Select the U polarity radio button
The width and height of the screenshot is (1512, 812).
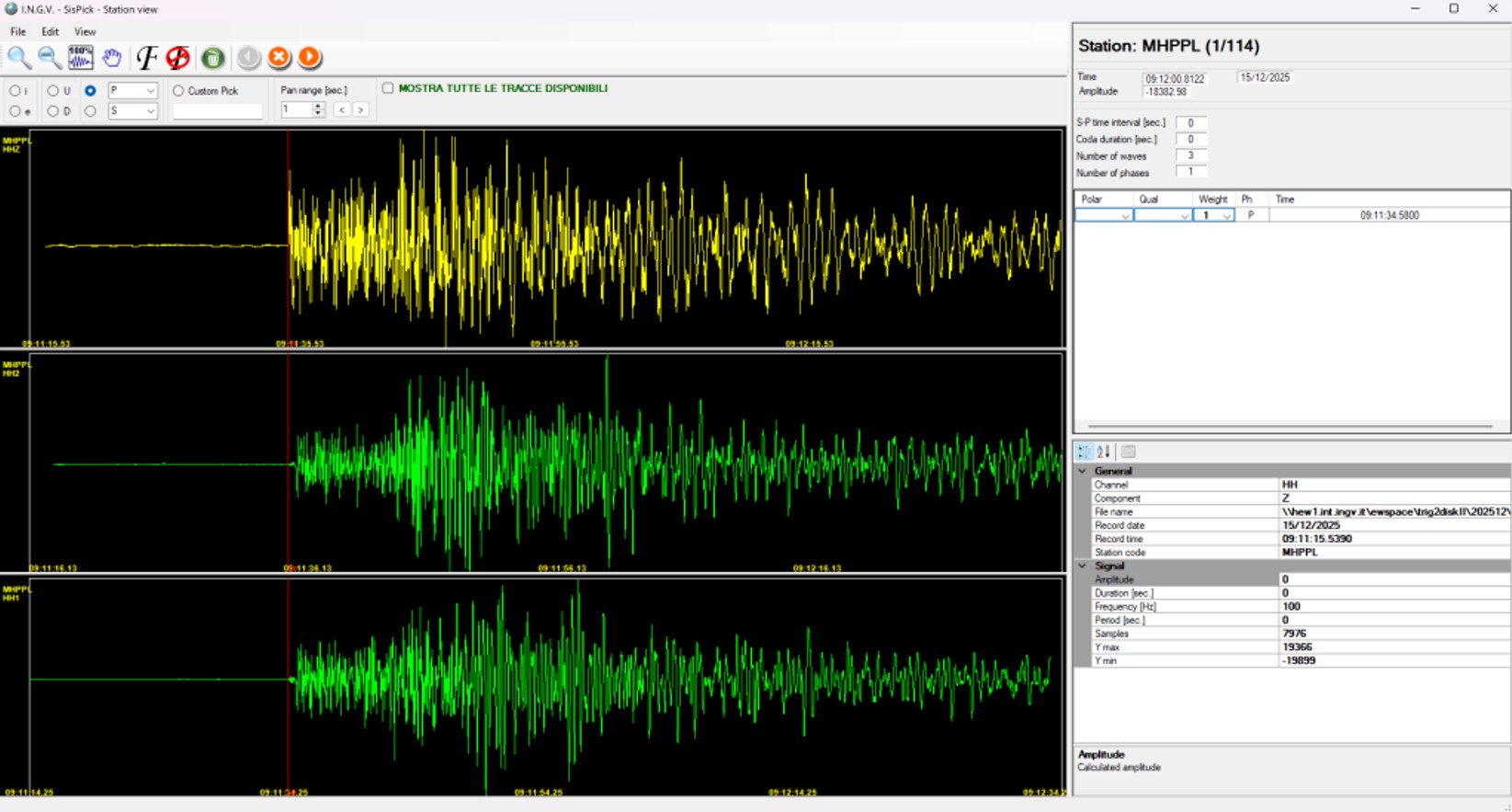click(52, 91)
